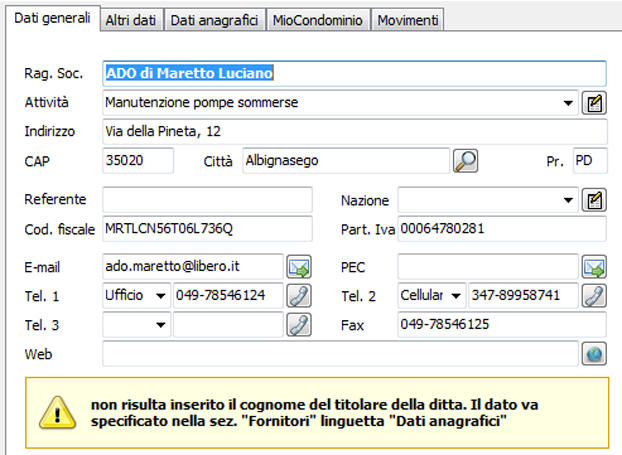Open website with the Web globe icon
The height and width of the screenshot is (455, 622).
pyautogui.click(x=594, y=354)
